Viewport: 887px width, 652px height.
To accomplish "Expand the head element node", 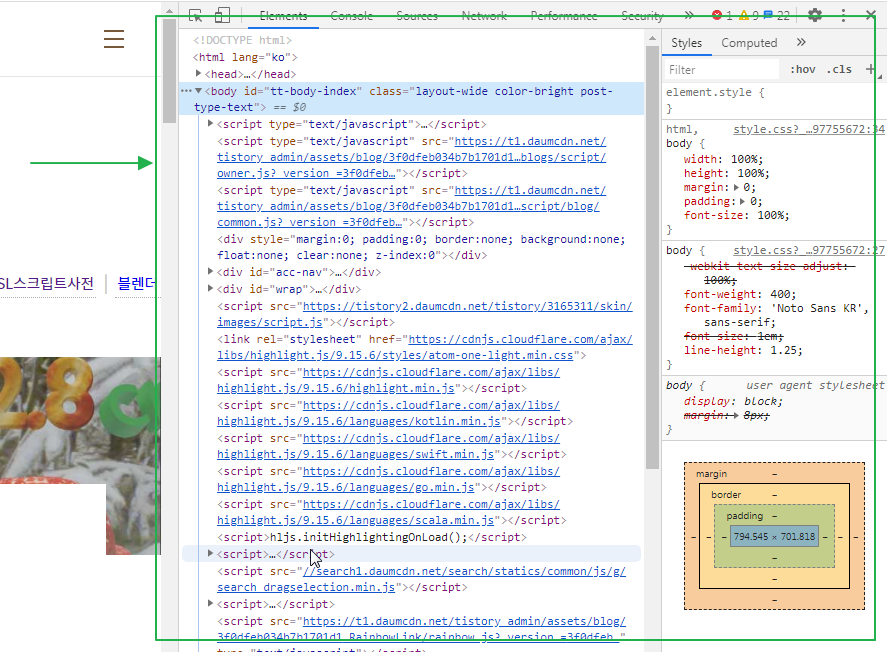I will click(x=198, y=74).
